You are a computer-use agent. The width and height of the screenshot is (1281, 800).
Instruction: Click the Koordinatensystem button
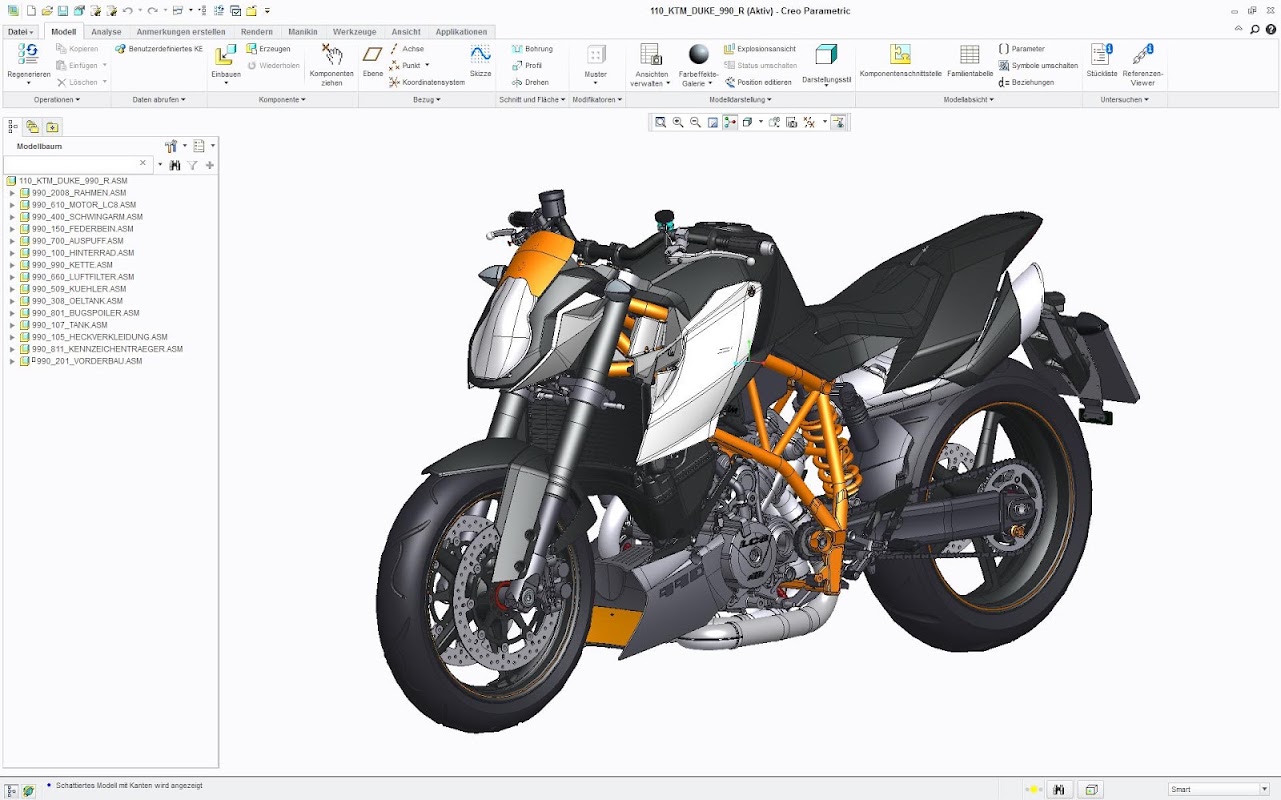(427, 82)
